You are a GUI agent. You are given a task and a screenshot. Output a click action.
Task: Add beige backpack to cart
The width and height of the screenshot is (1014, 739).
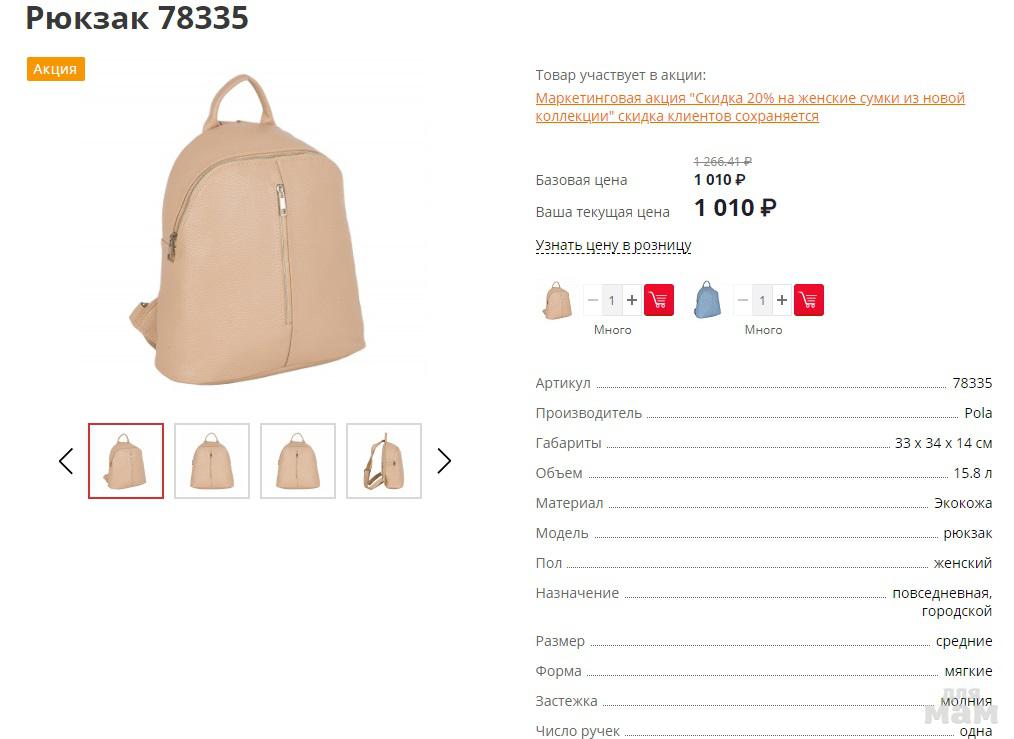(x=658, y=300)
